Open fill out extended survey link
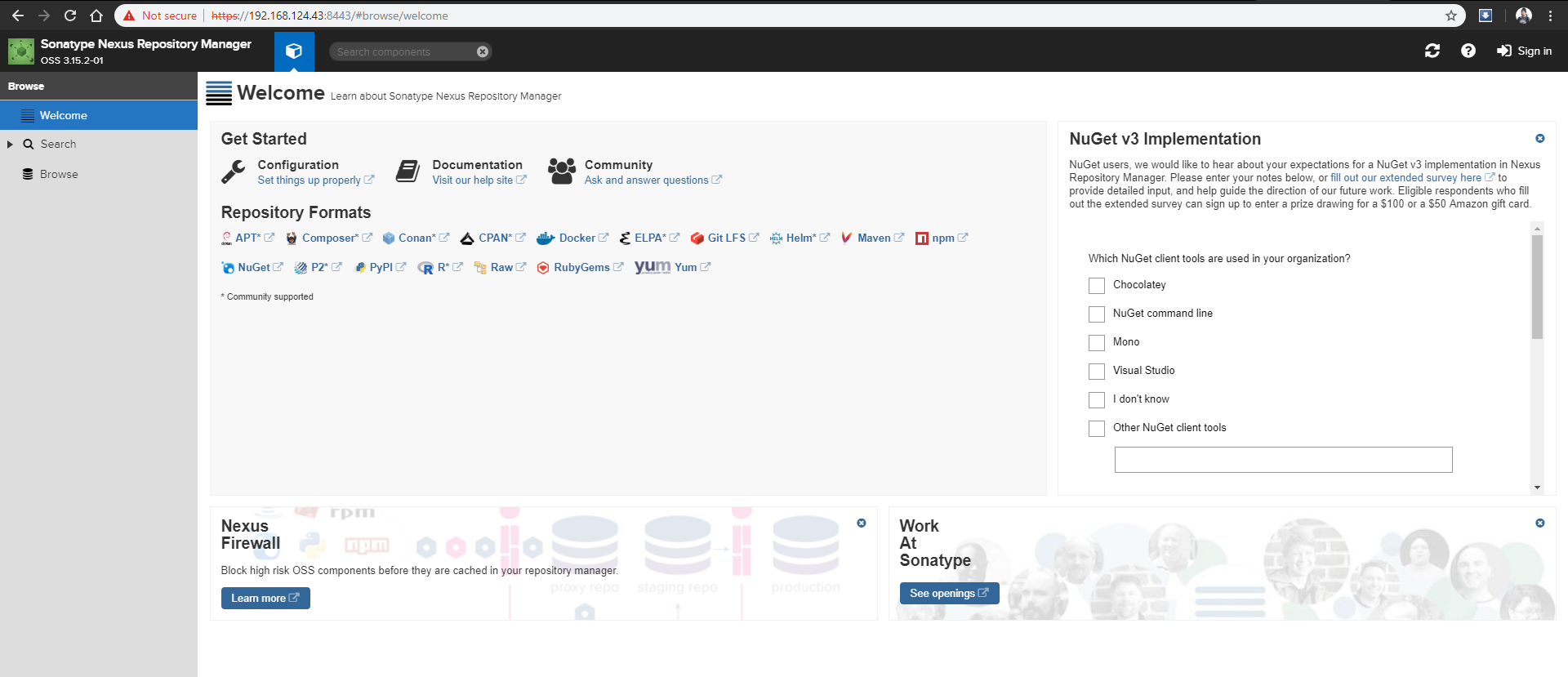Image resolution: width=1568 pixels, height=677 pixels. tap(1412, 177)
